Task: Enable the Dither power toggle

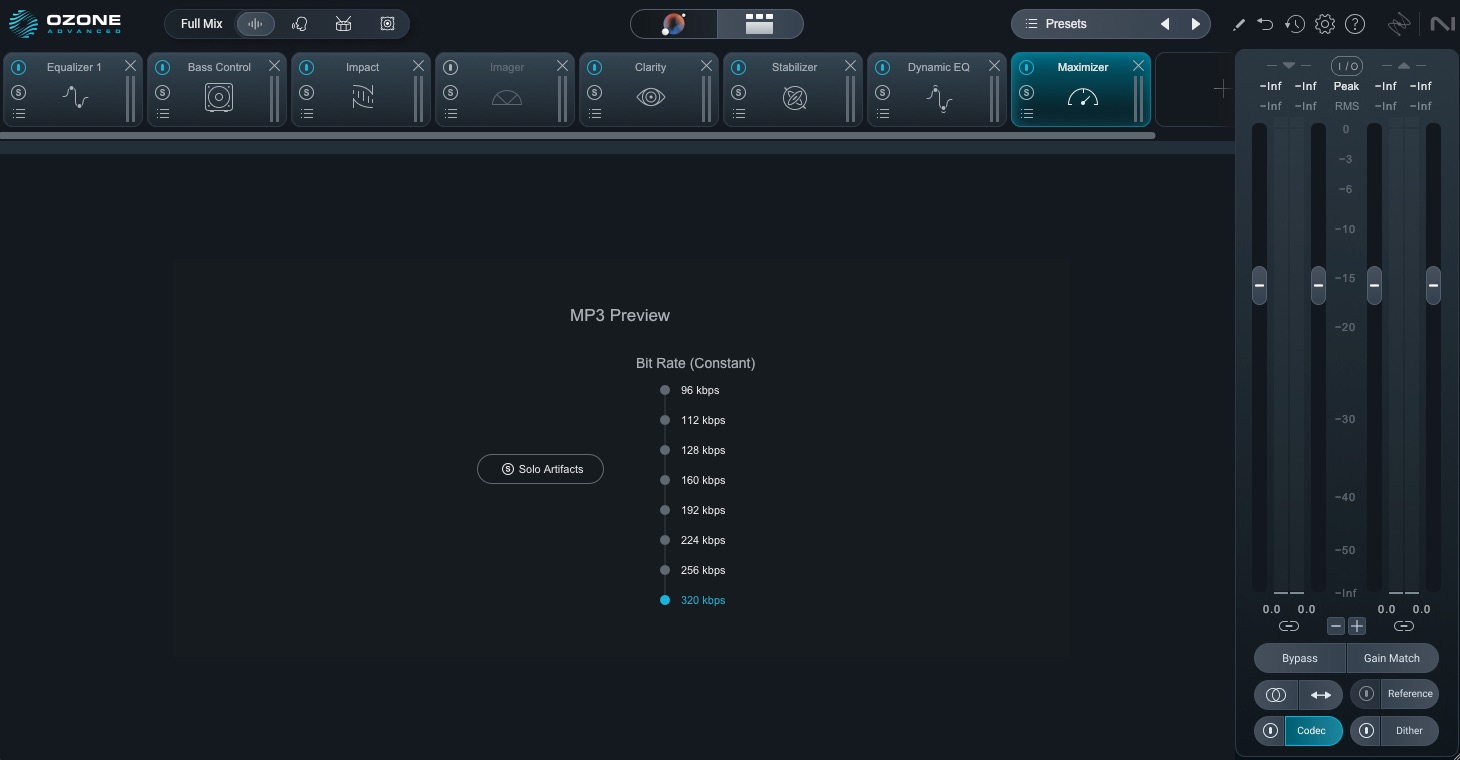Action: click(1366, 731)
